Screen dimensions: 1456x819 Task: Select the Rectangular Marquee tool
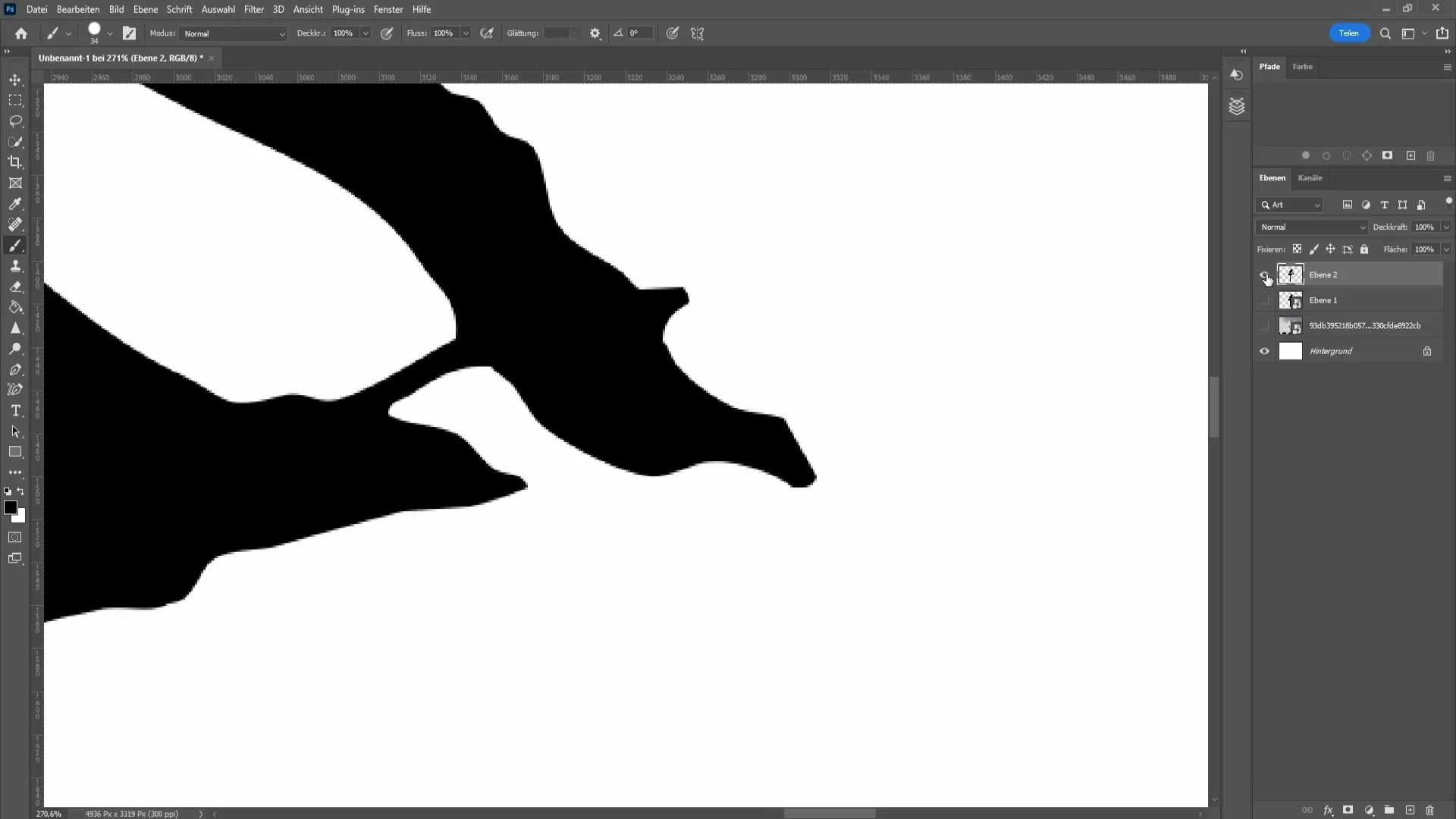pos(15,100)
